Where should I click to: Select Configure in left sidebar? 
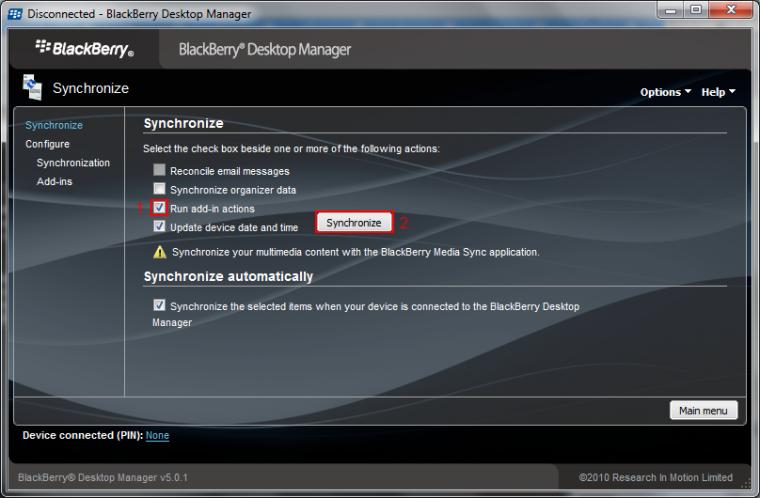[x=48, y=144]
